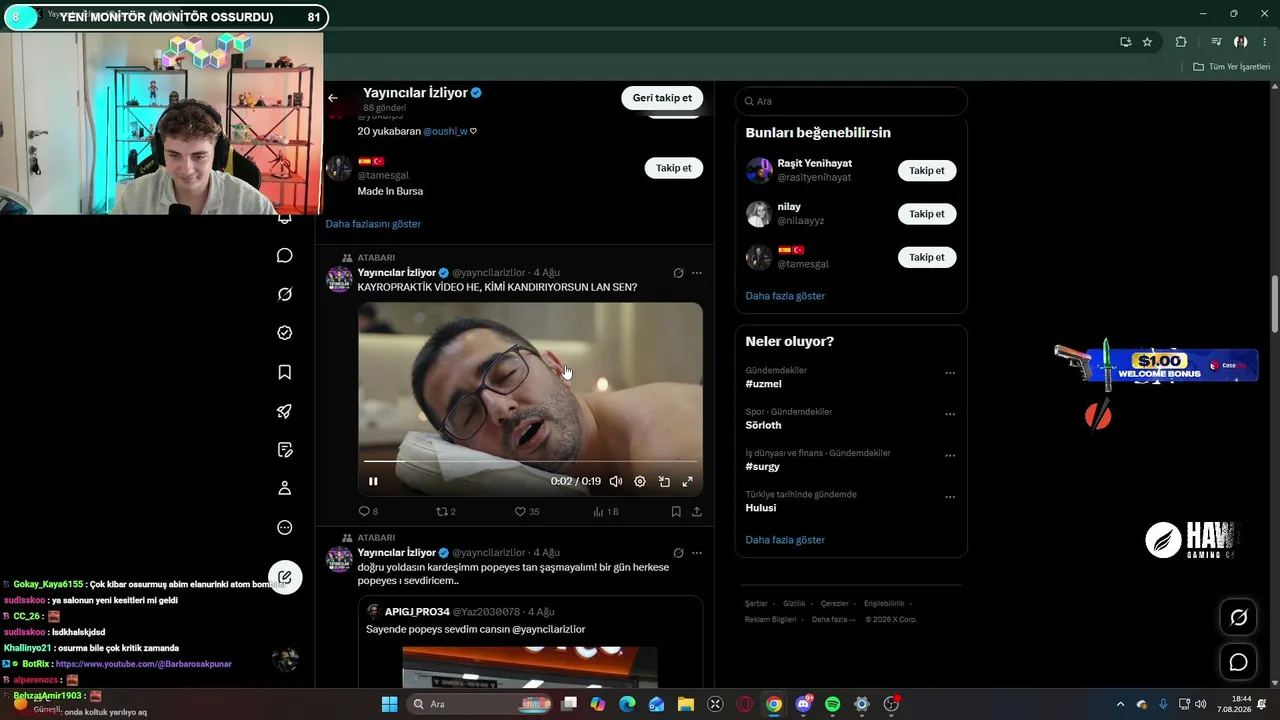This screenshot has width=1280, height=720.
Task: Click Daha fazla göster under Neler oluyor
Action: (x=785, y=540)
